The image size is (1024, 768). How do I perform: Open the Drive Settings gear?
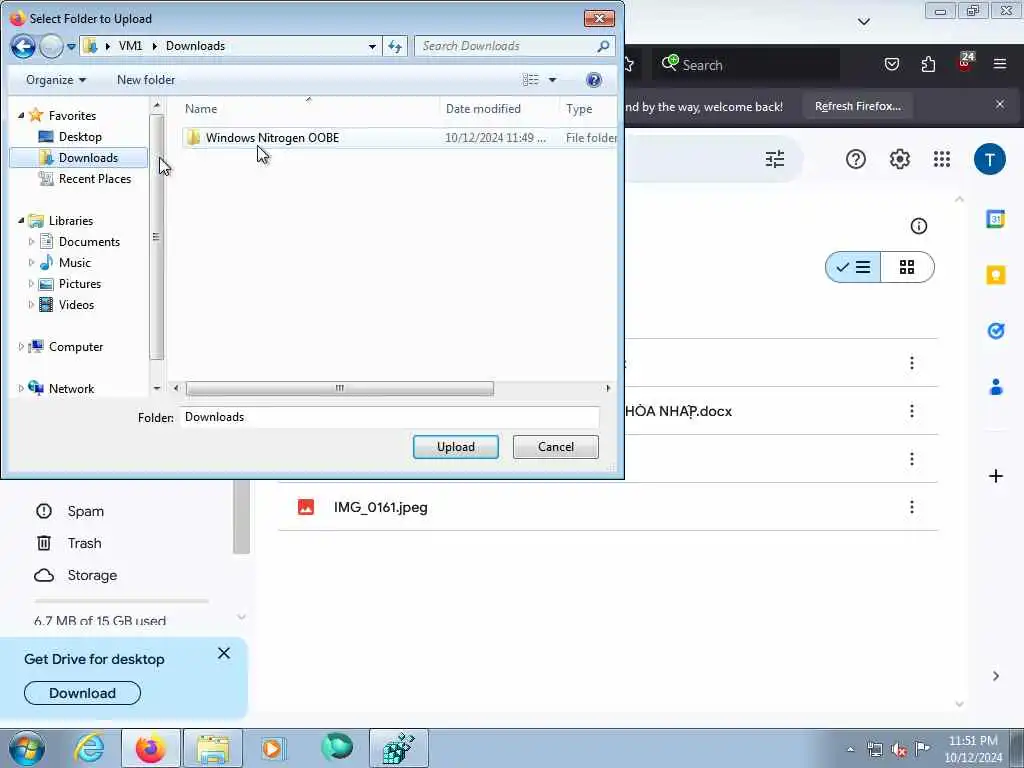click(x=899, y=159)
